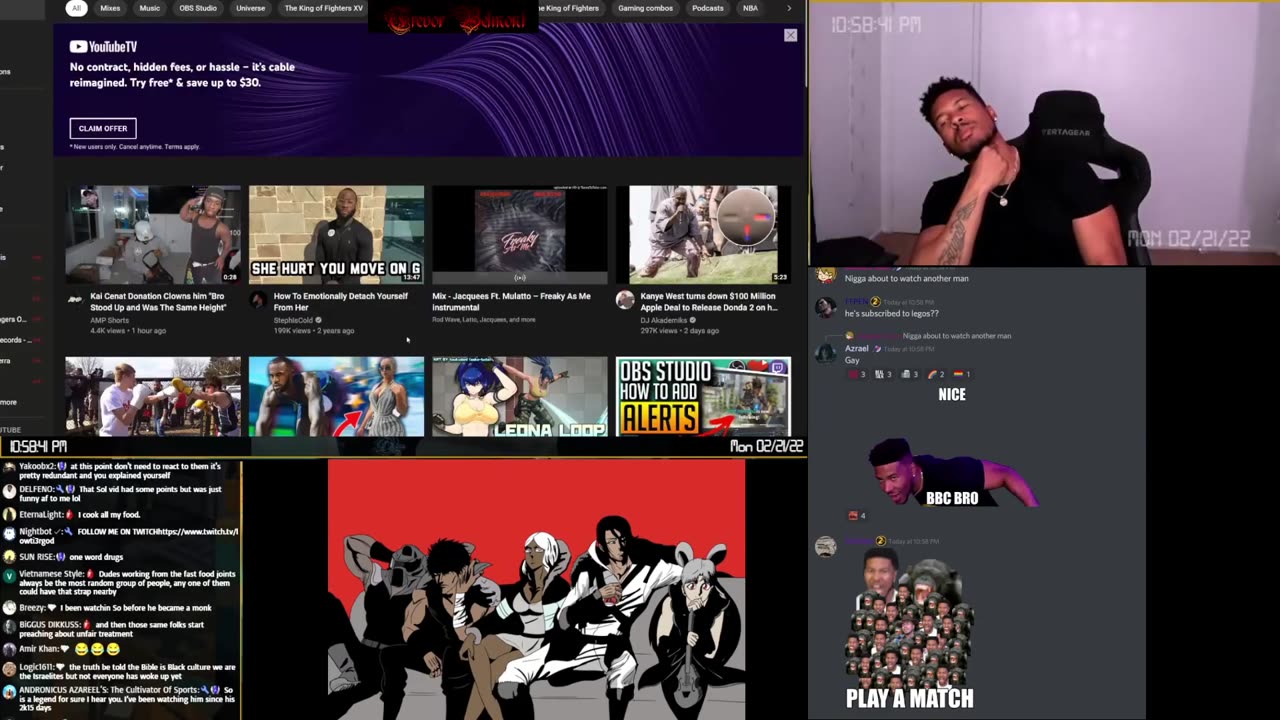This screenshot has width=1280, height=720.
Task: Open the boxing match video thumbnail
Action: coord(153,397)
